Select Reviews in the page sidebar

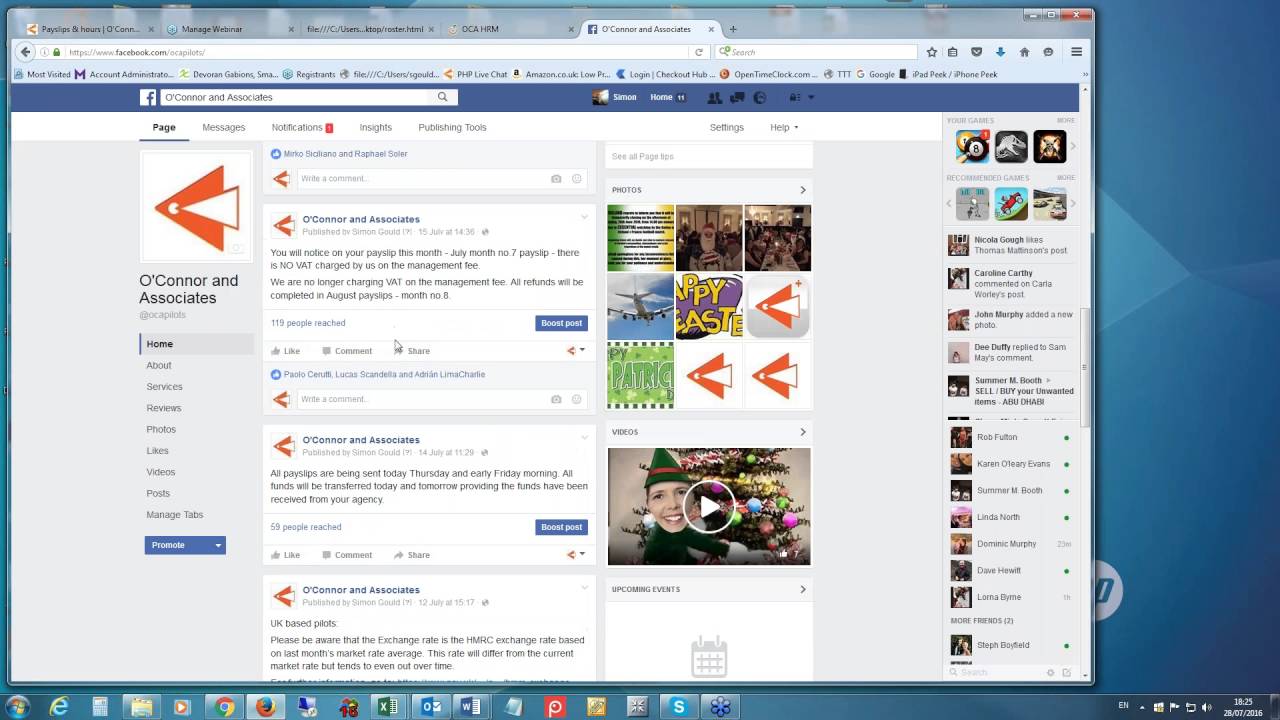164,408
